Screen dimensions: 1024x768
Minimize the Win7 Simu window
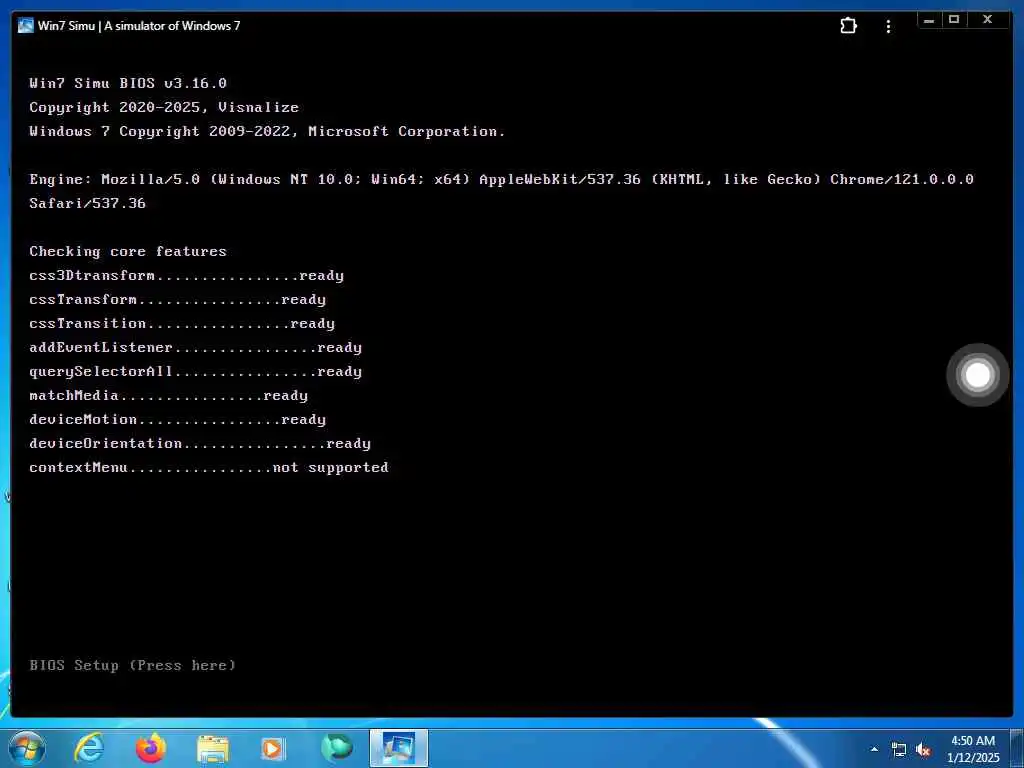tap(929, 20)
